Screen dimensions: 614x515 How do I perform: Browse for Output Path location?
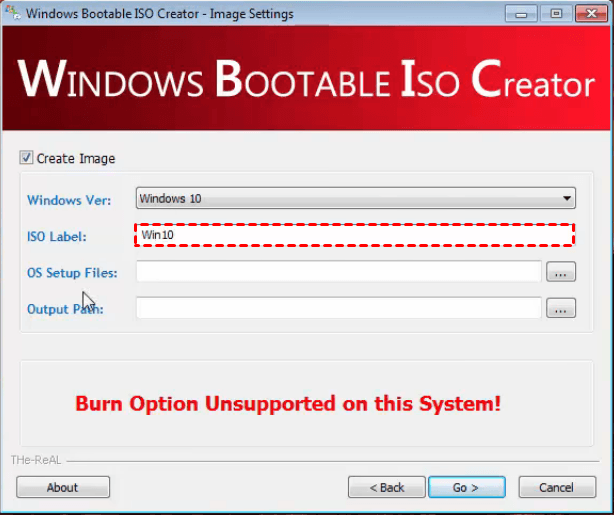561,308
